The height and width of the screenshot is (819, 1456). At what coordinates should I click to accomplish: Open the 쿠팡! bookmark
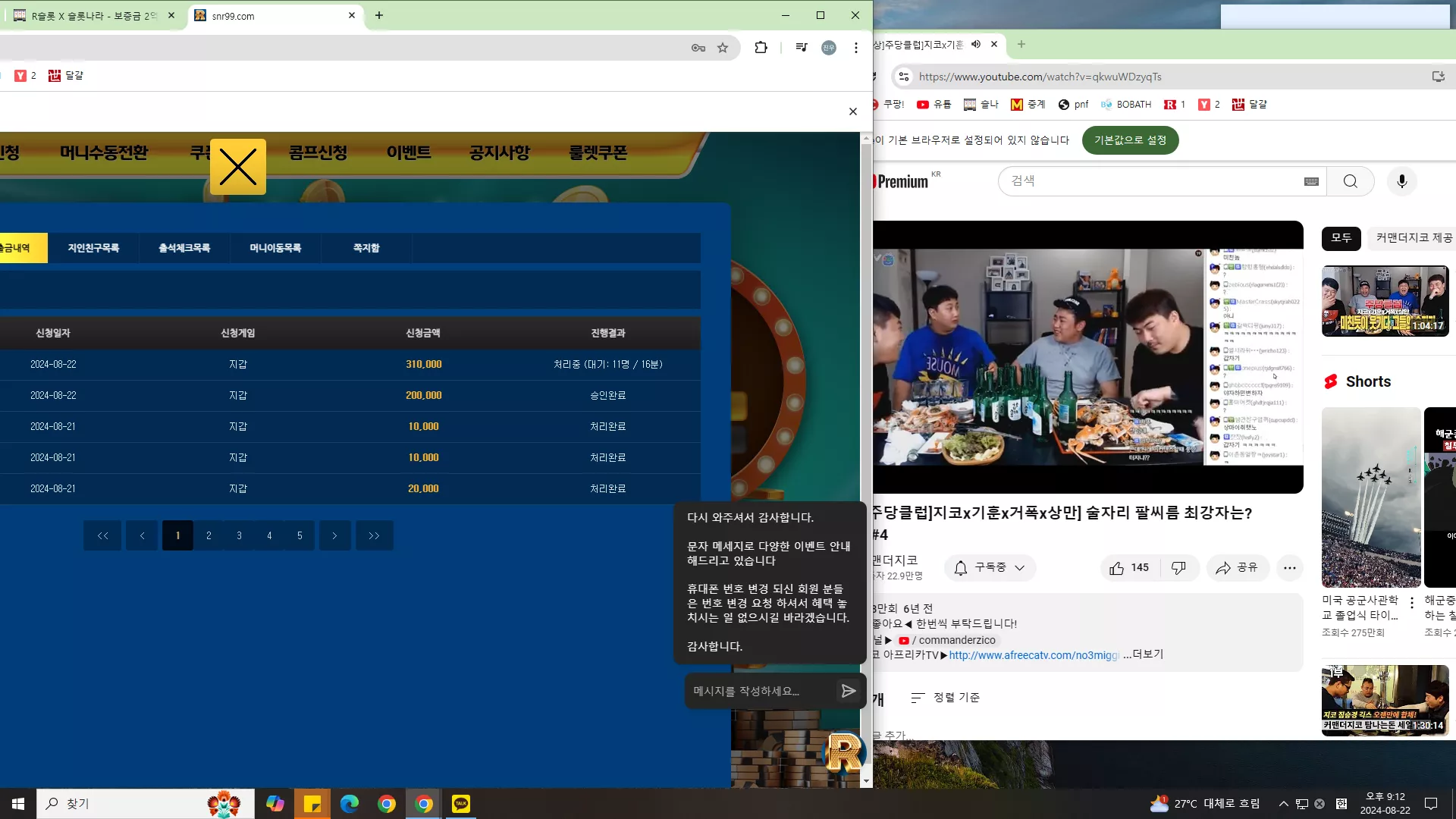click(x=887, y=105)
